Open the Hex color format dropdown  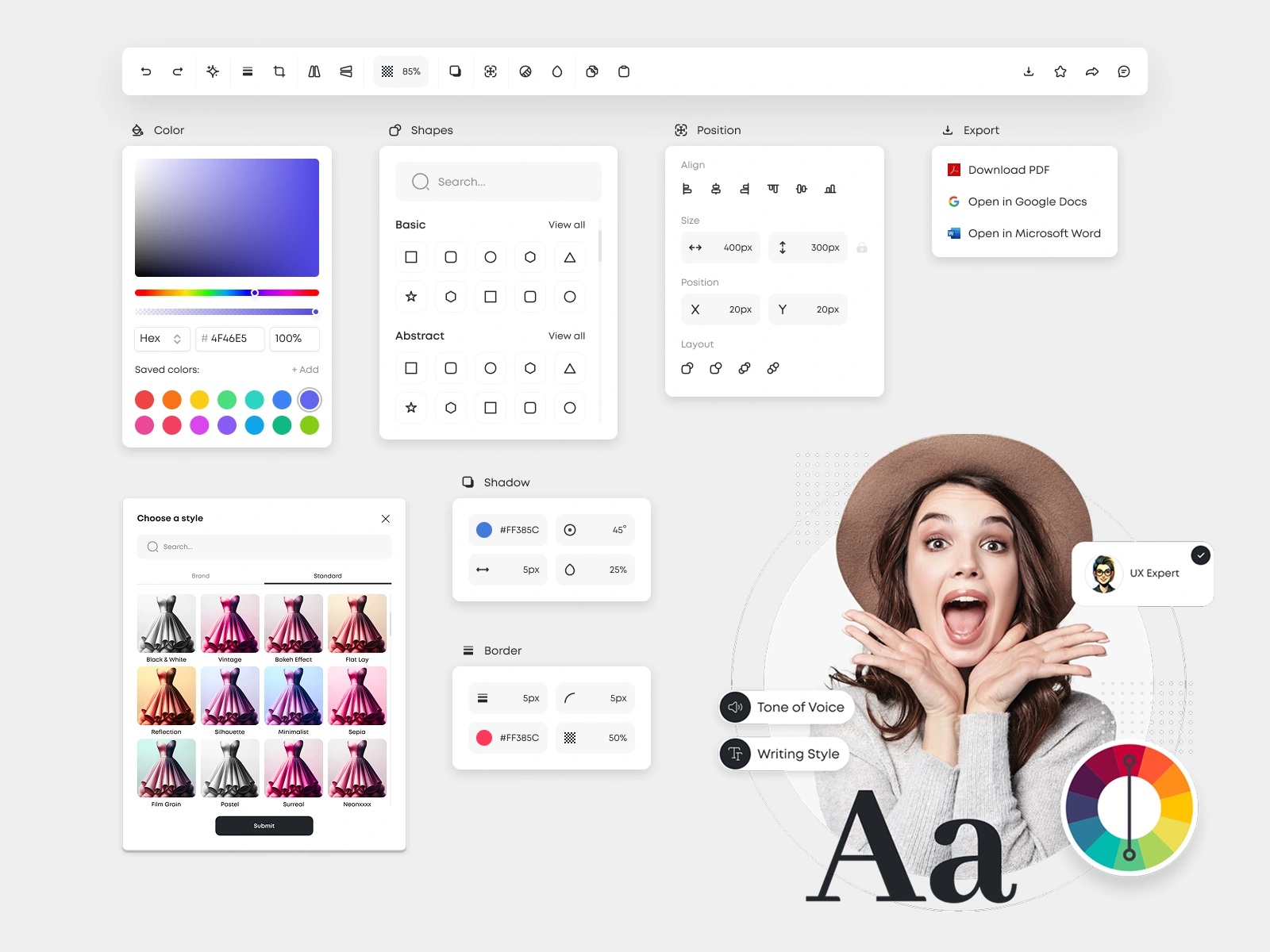(162, 339)
